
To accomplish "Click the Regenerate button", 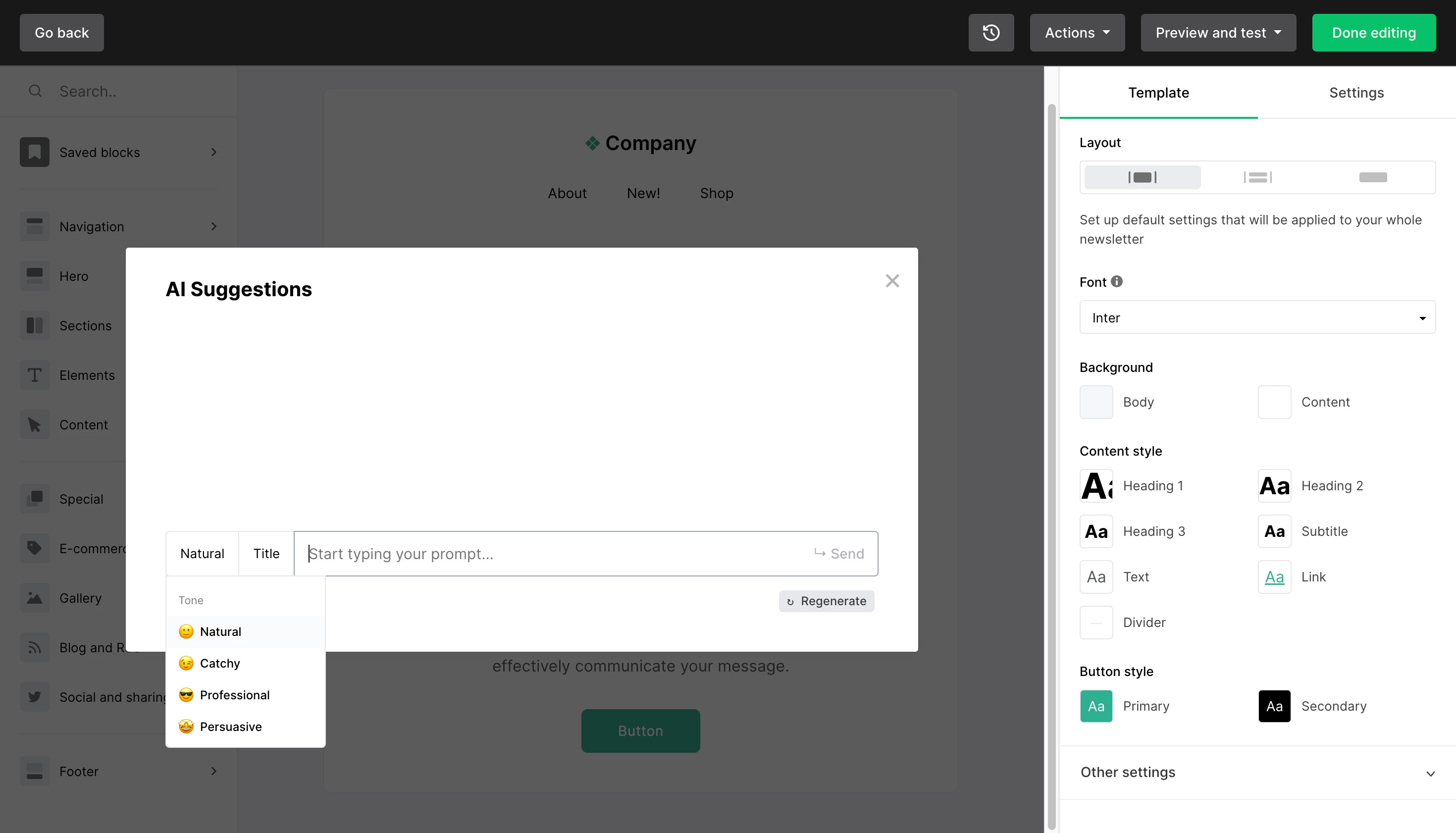I will click(826, 601).
